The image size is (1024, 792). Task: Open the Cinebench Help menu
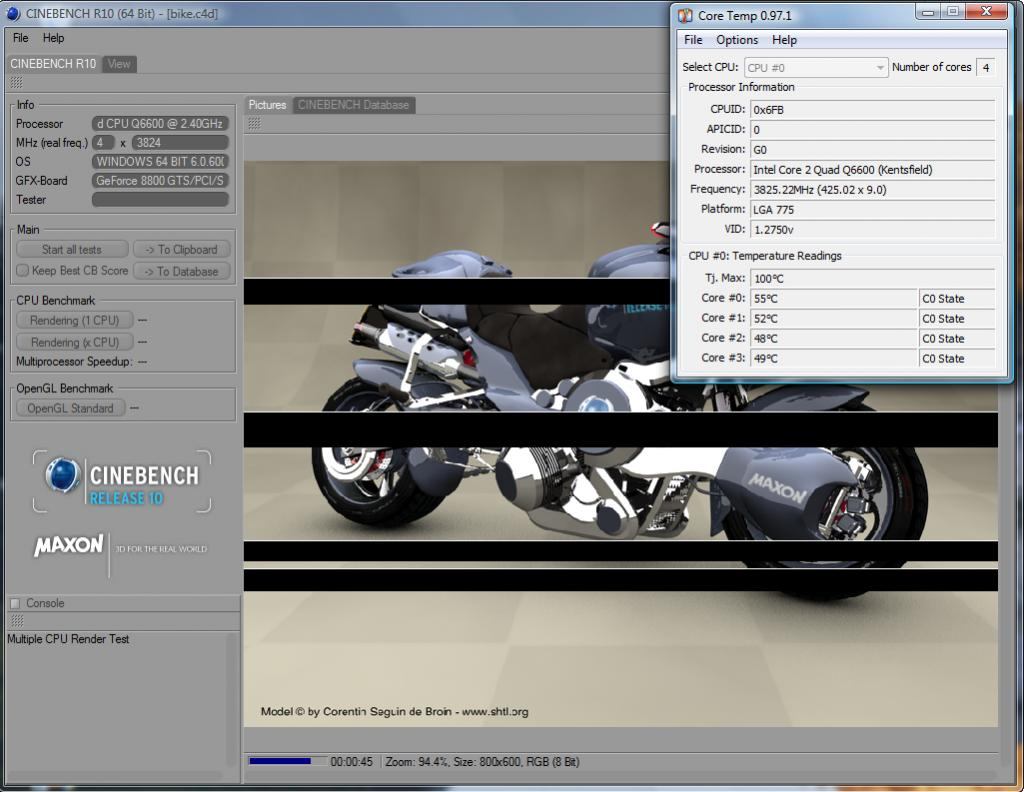click(54, 38)
